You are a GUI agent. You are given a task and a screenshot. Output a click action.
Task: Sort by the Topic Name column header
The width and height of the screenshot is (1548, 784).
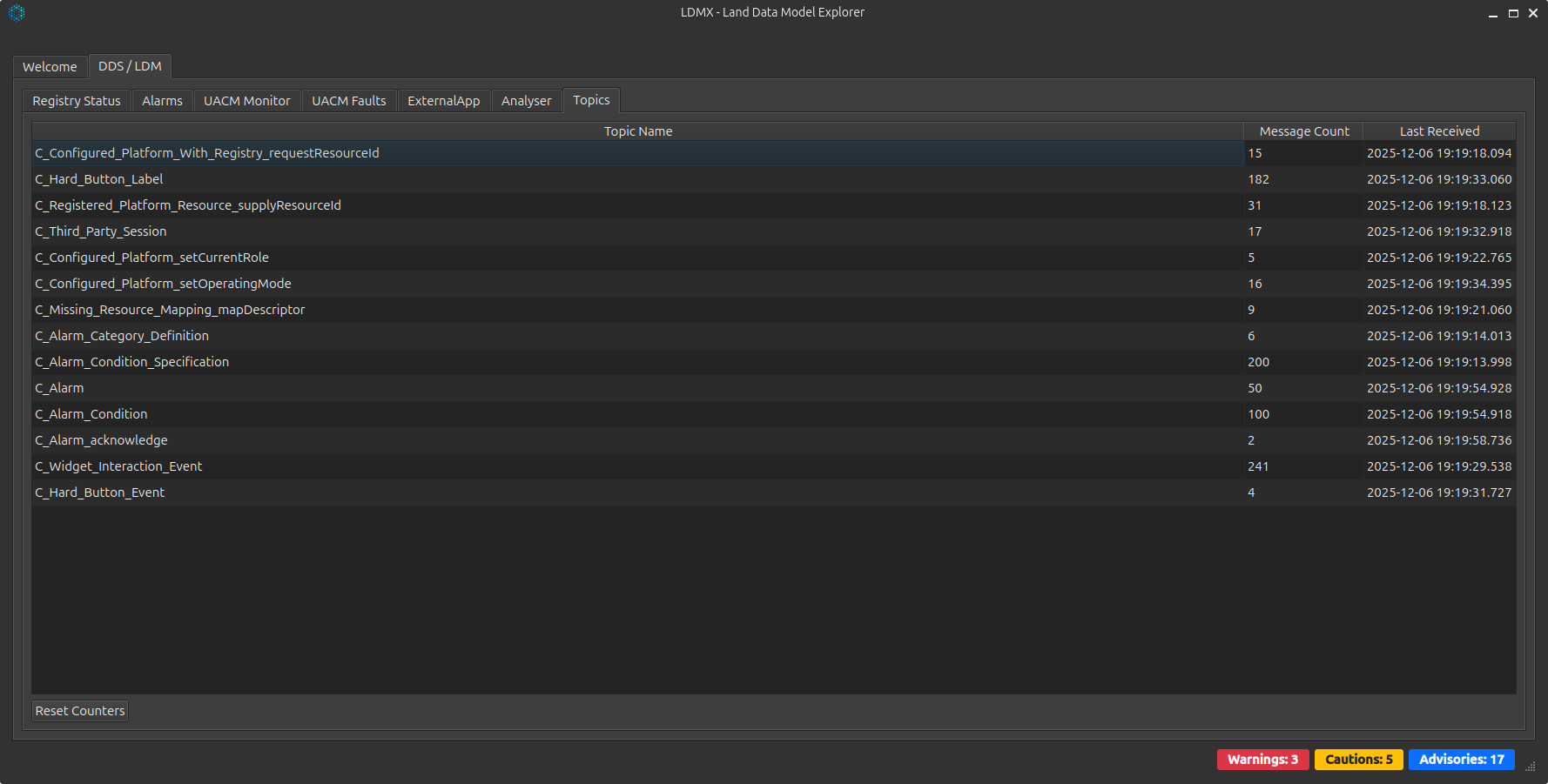point(638,131)
